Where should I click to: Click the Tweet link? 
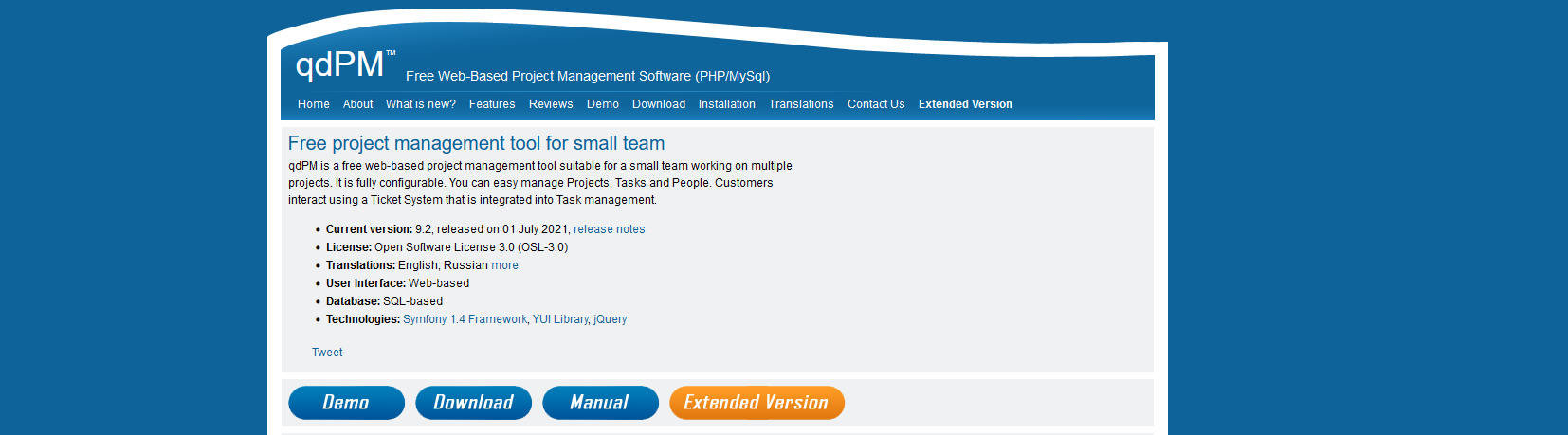pos(327,353)
